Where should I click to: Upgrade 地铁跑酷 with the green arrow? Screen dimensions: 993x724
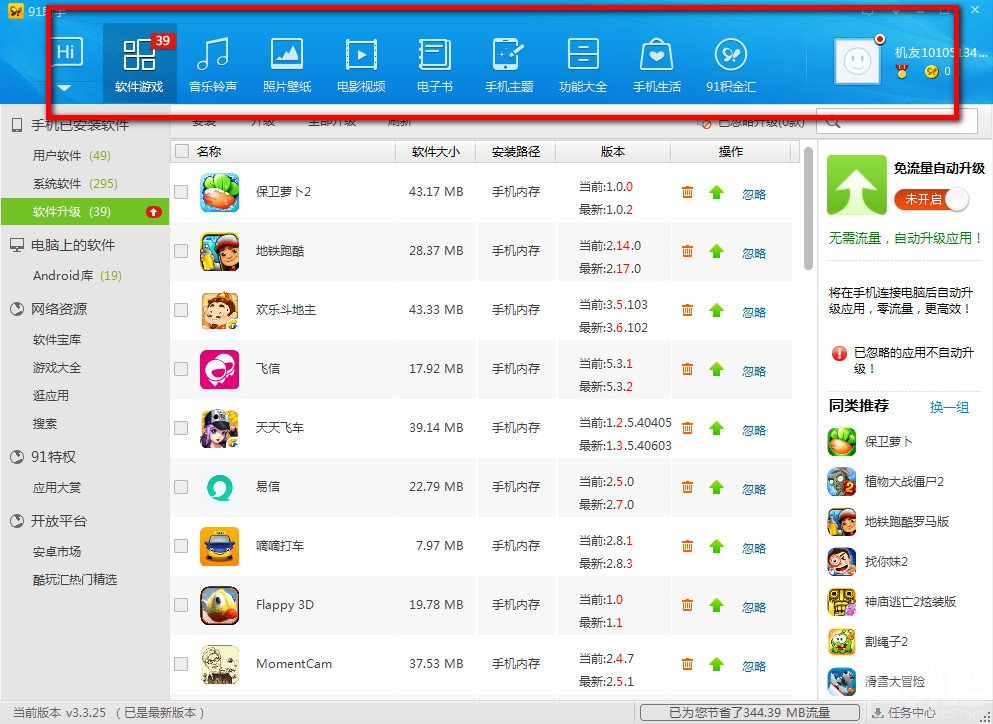716,251
